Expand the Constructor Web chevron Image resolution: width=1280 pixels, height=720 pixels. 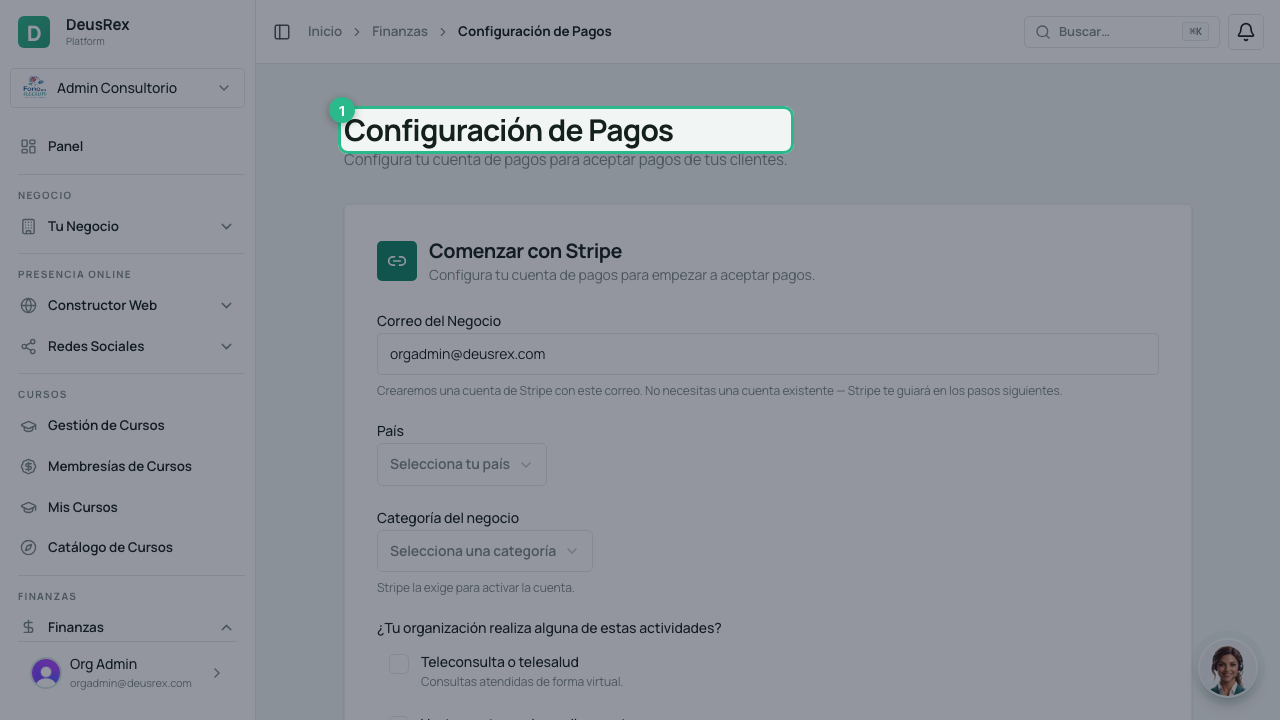click(226, 305)
